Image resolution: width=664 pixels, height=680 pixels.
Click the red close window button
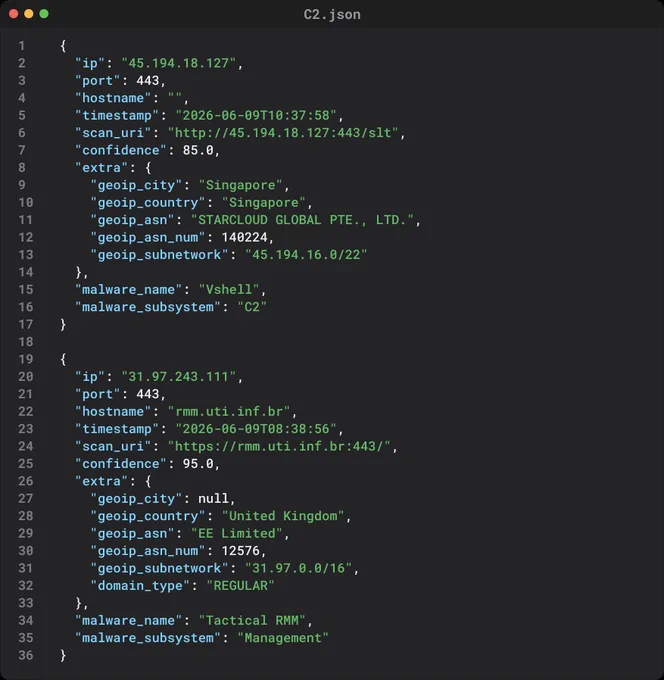point(13,14)
